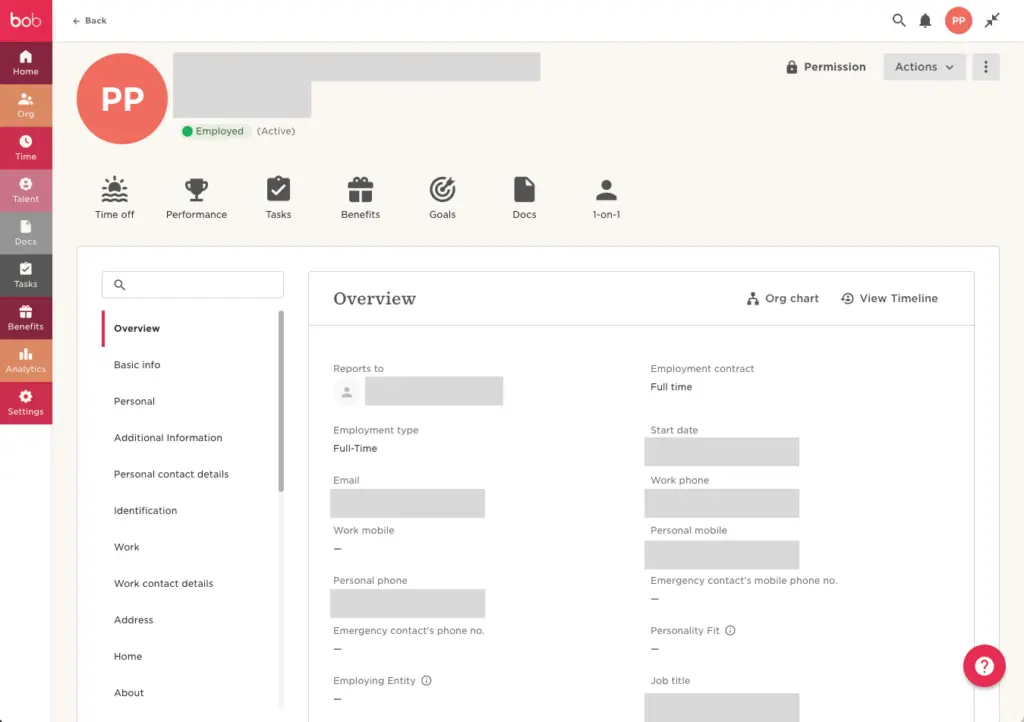Image resolution: width=1024 pixels, height=722 pixels.
Task: Open the bob logo home link
Action: click(25, 20)
